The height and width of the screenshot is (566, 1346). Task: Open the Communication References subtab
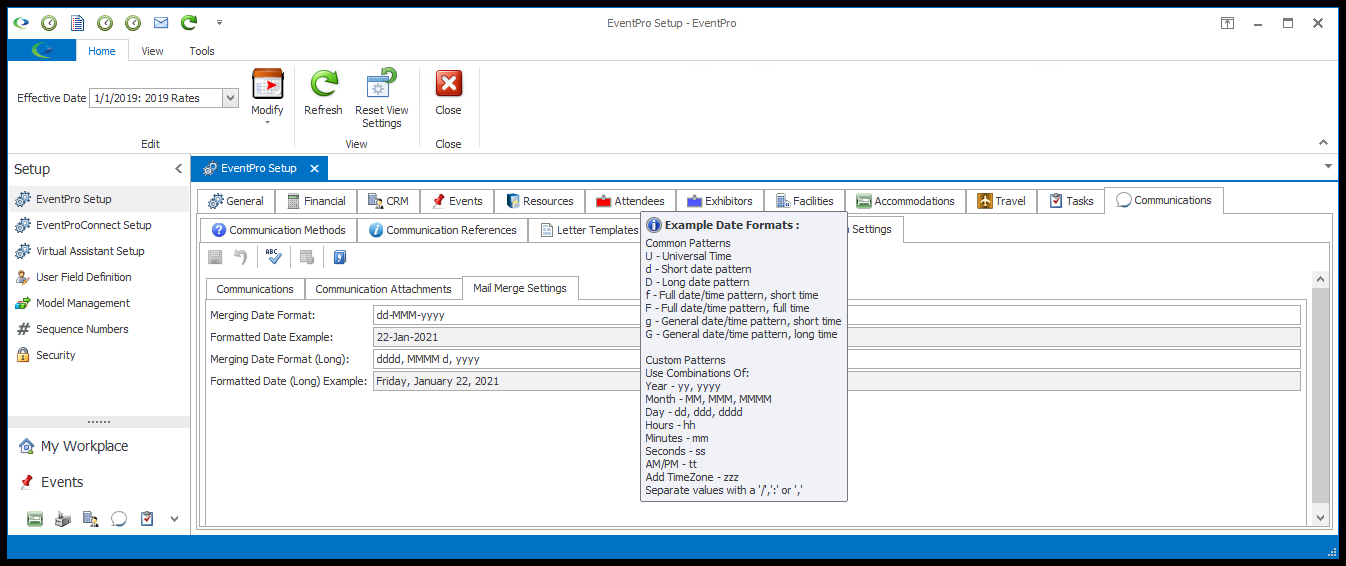442,230
